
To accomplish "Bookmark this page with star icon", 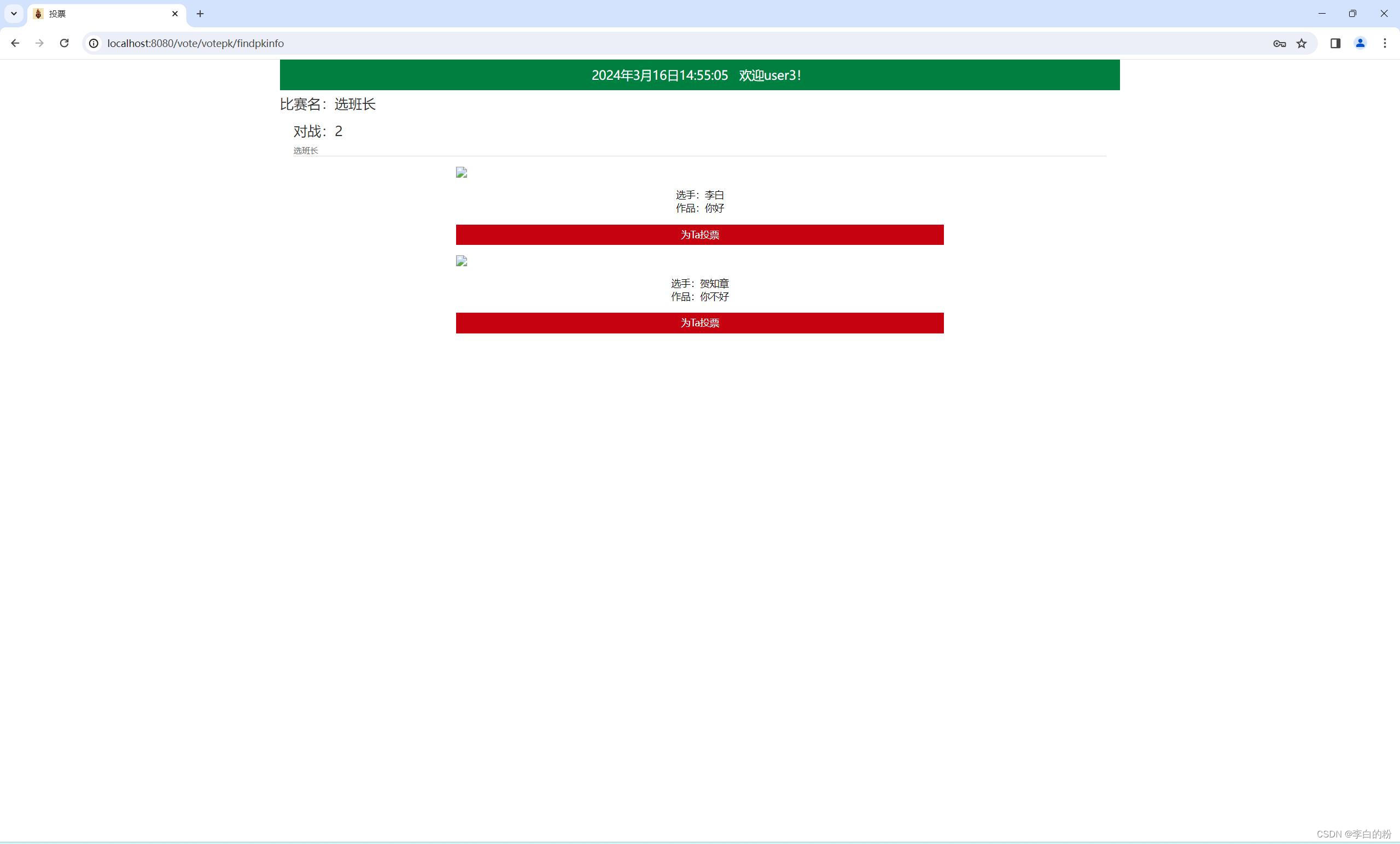I will 1301,43.
